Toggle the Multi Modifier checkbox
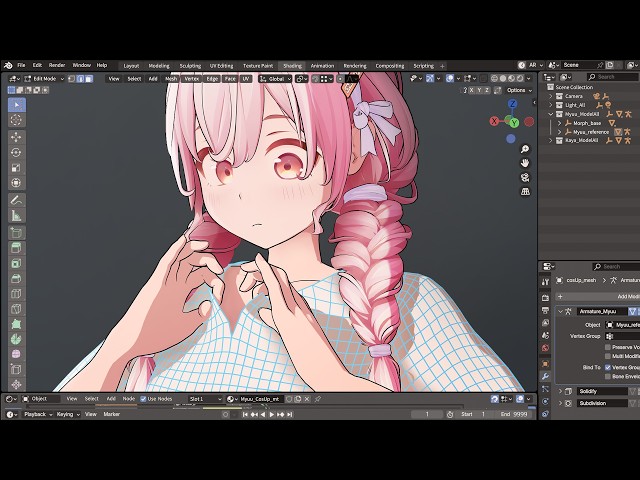Viewport: 640px width, 480px height. pos(608,356)
